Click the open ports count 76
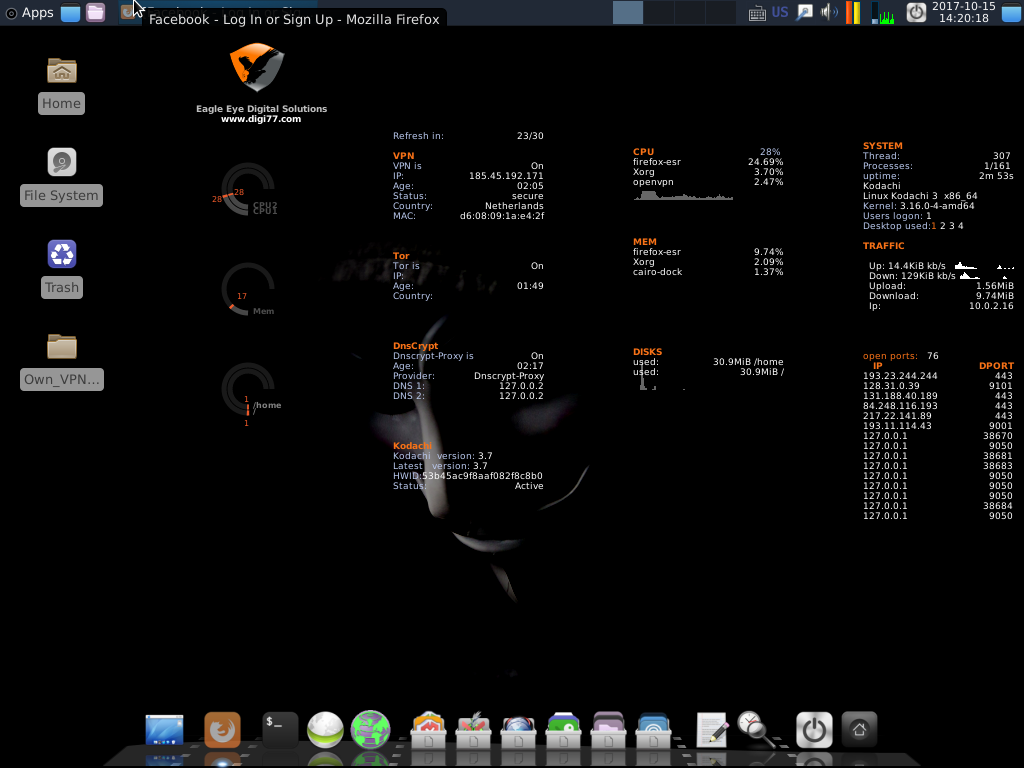Image resolution: width=1024 pixels, height=768 pixels. [933, 356]
